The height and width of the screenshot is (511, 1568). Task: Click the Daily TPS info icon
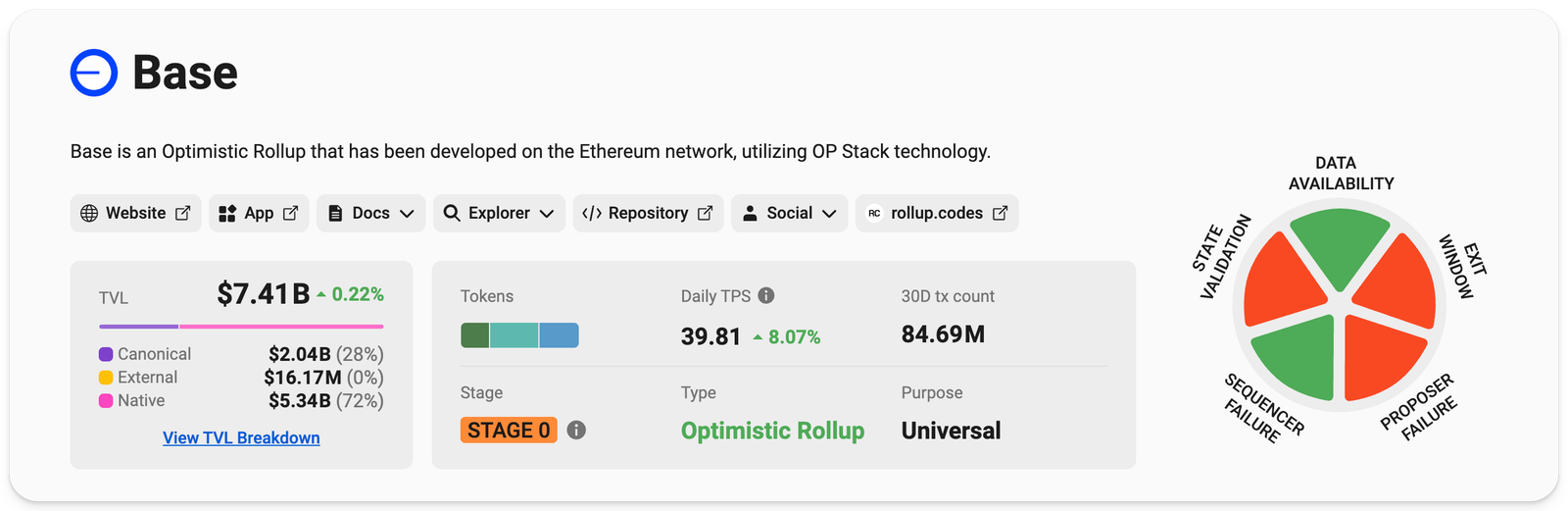point(766,295)
